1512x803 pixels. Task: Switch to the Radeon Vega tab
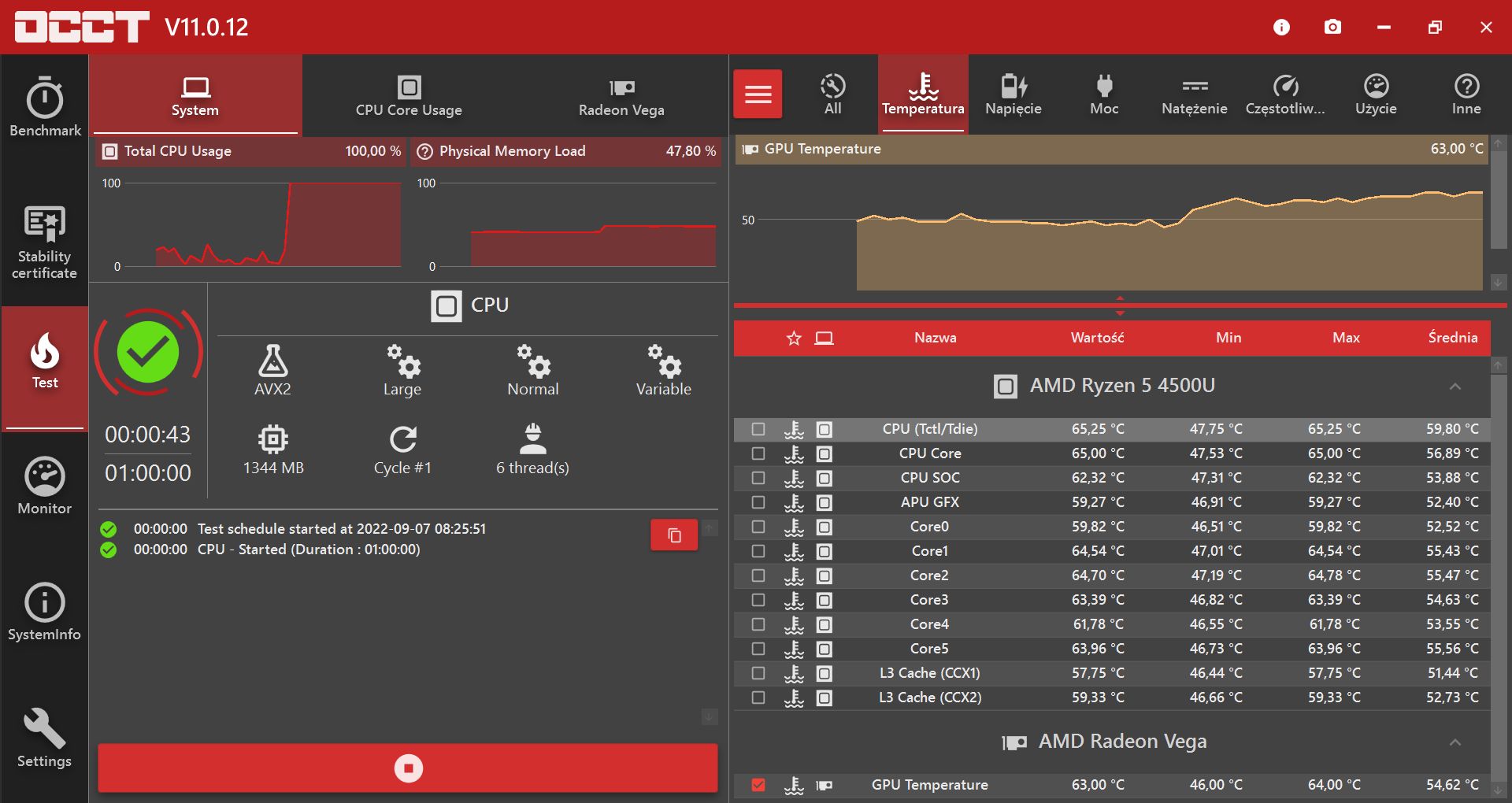point(621,95)
